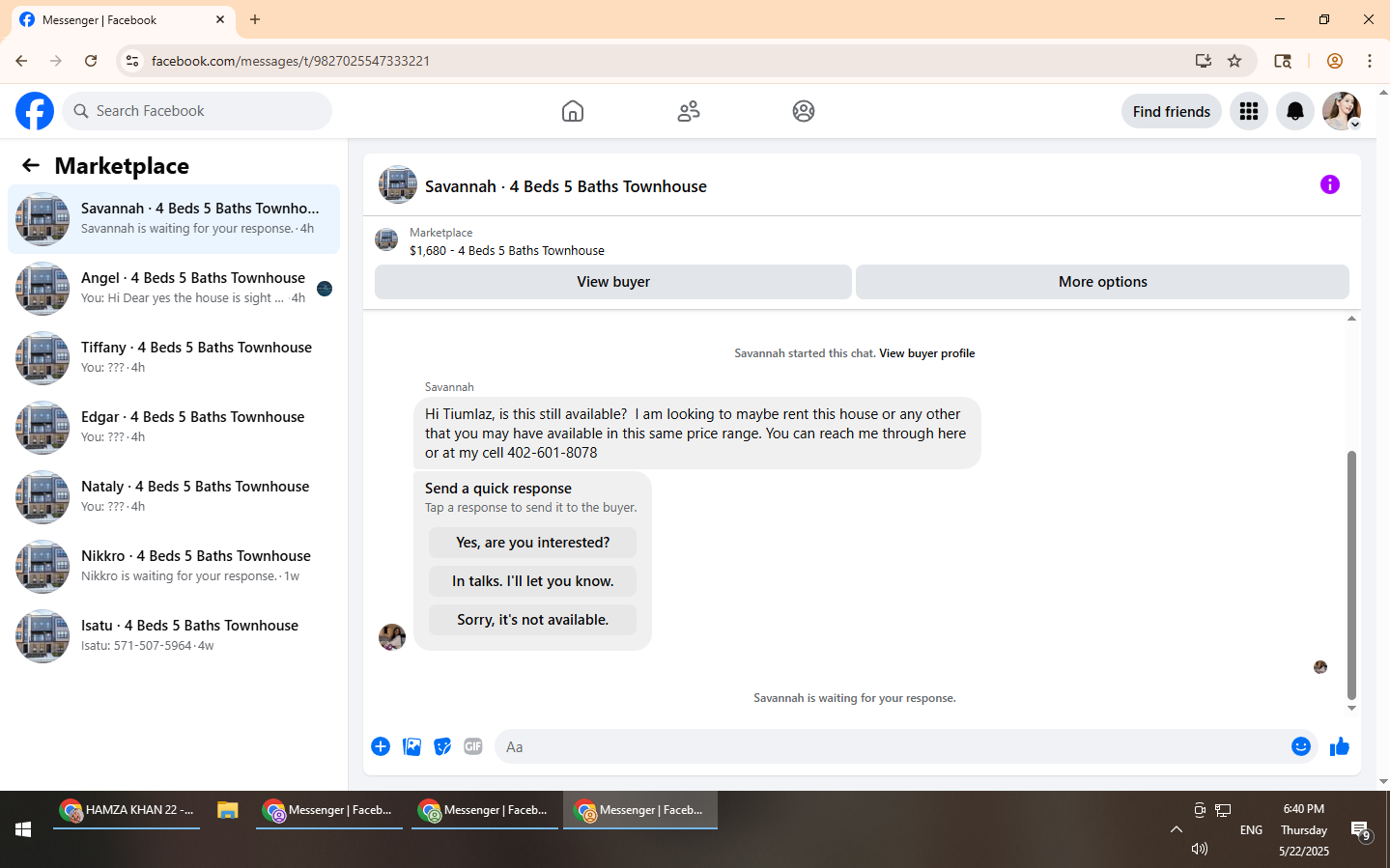This screenshot has height=868, width=1390.
Task: Bookmark this page with the star icon
Action: click(x=1234, y=61)
